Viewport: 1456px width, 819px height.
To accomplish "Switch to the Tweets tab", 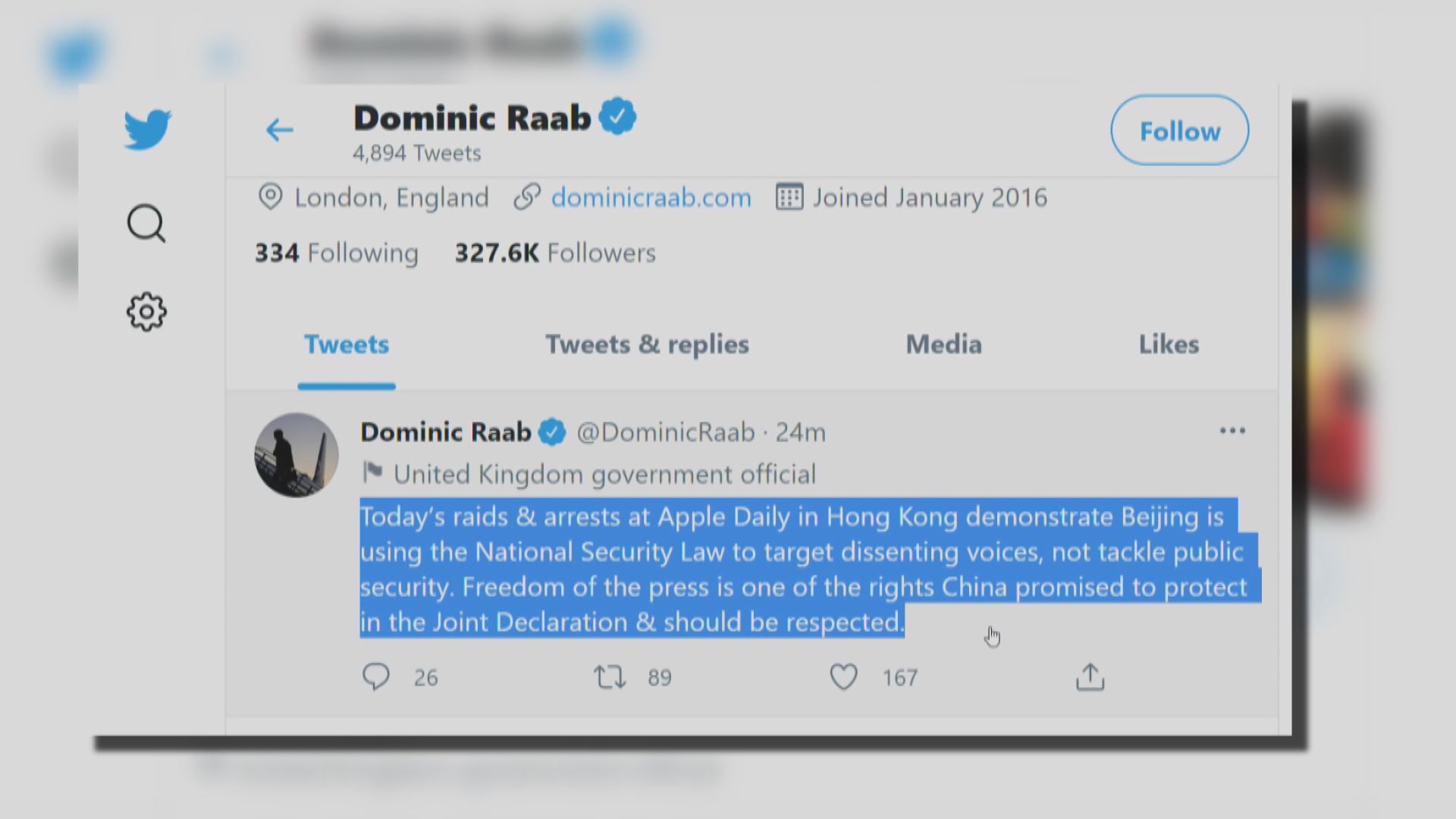I will (x=347, y=345).
